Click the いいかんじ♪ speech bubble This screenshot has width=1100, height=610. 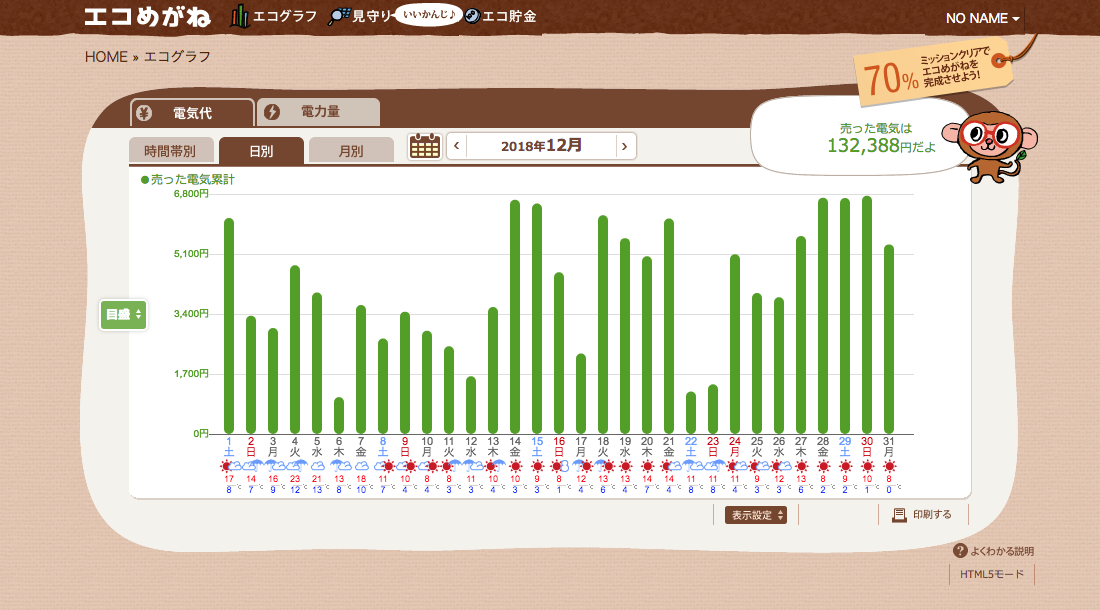click(x=428, y=15)
